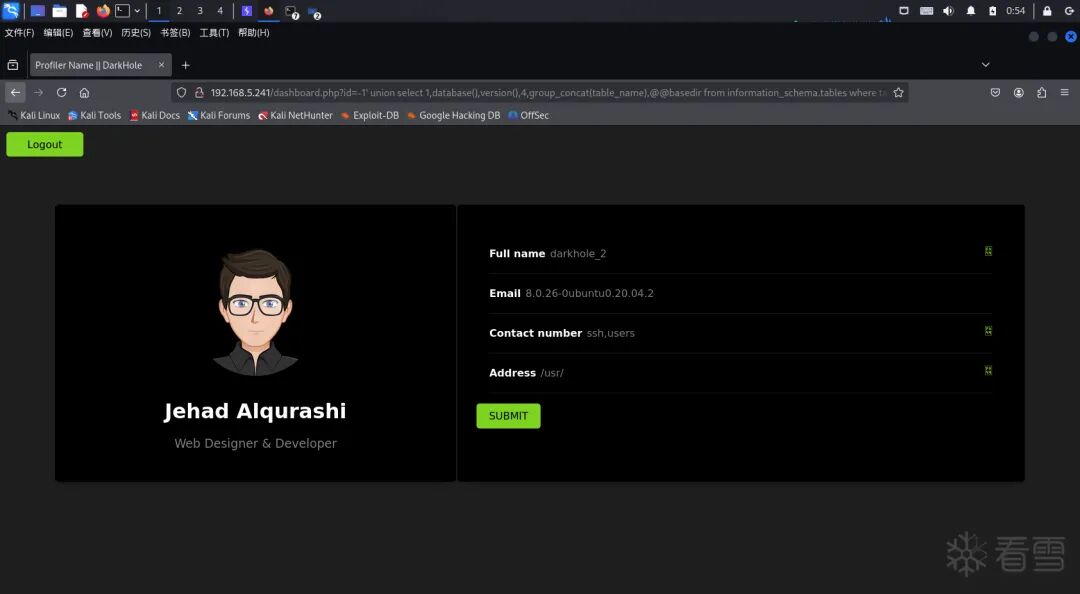The width and height of the screenshot is (1080, 594).
Task: Open the 工具(T) menu
Action: click(214, 32)
